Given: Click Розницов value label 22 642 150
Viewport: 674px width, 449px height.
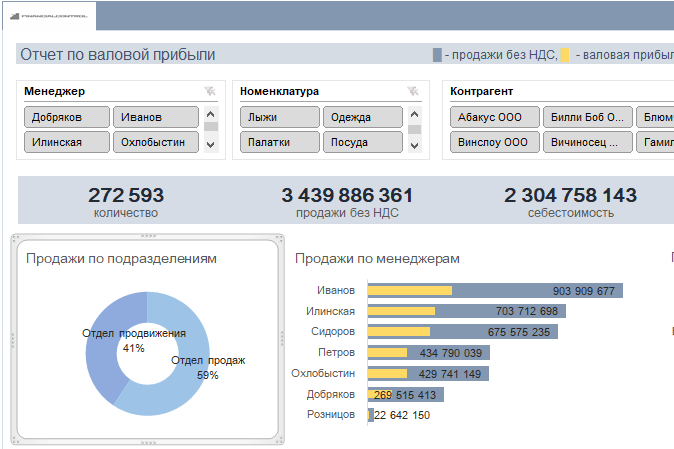Looking at the screenshot, I should [x=402, y=415].
